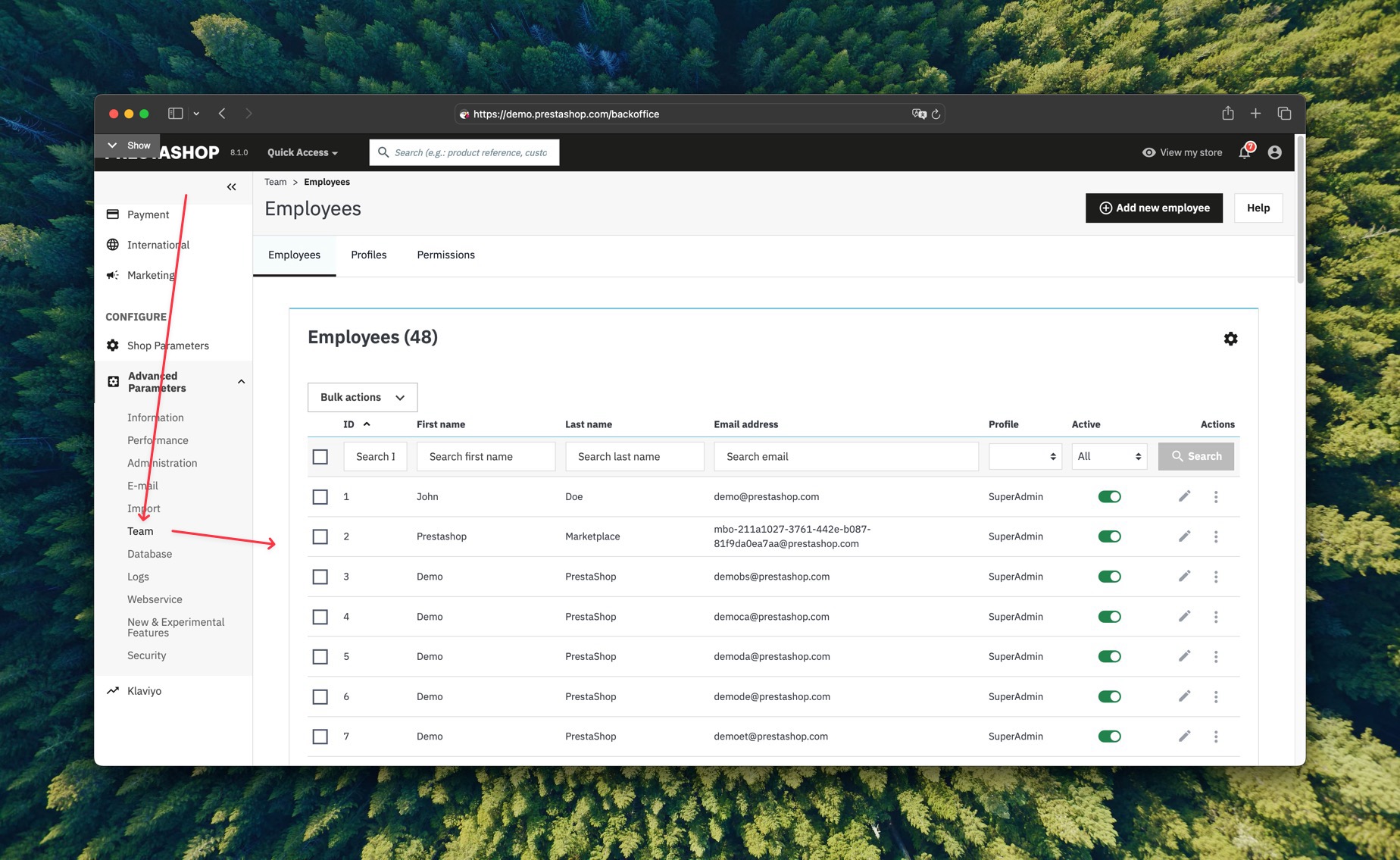
Task: Focus the global search box
Action: [x=464, y=152]
